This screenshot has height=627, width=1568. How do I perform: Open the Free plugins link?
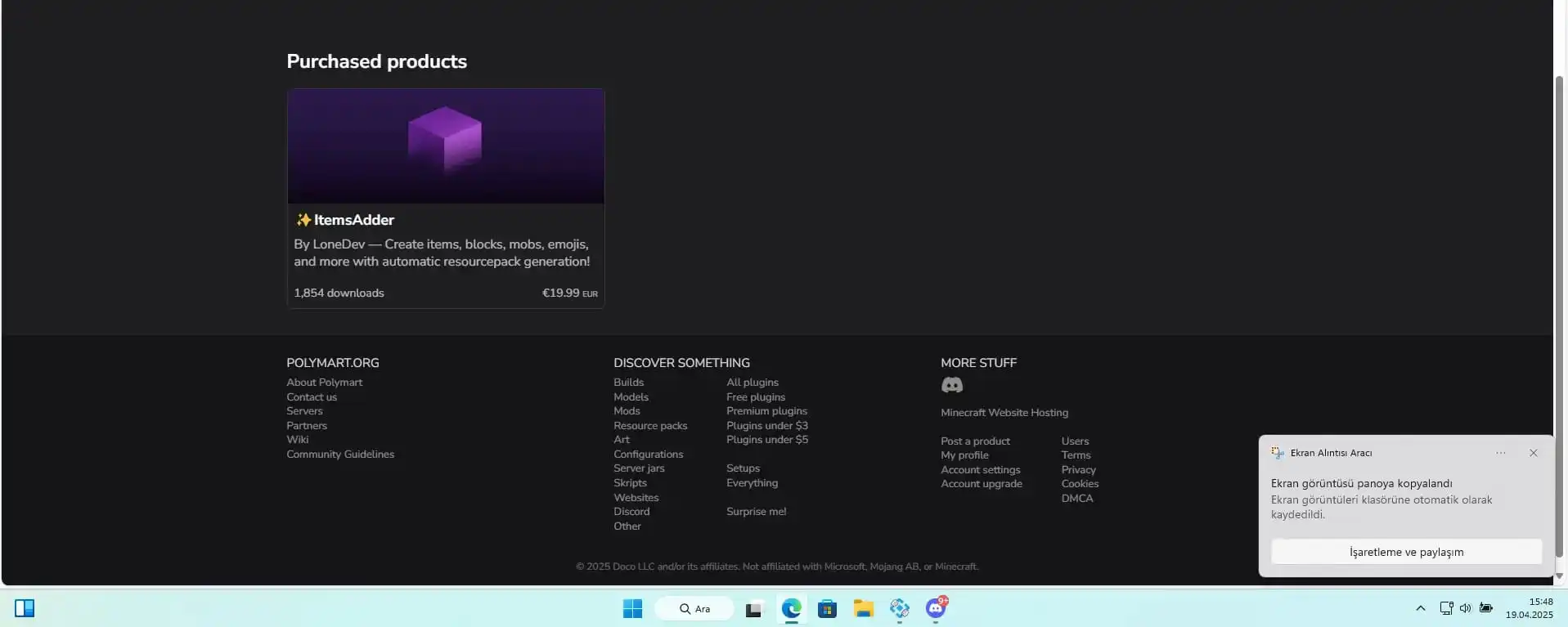coord(756,397)
